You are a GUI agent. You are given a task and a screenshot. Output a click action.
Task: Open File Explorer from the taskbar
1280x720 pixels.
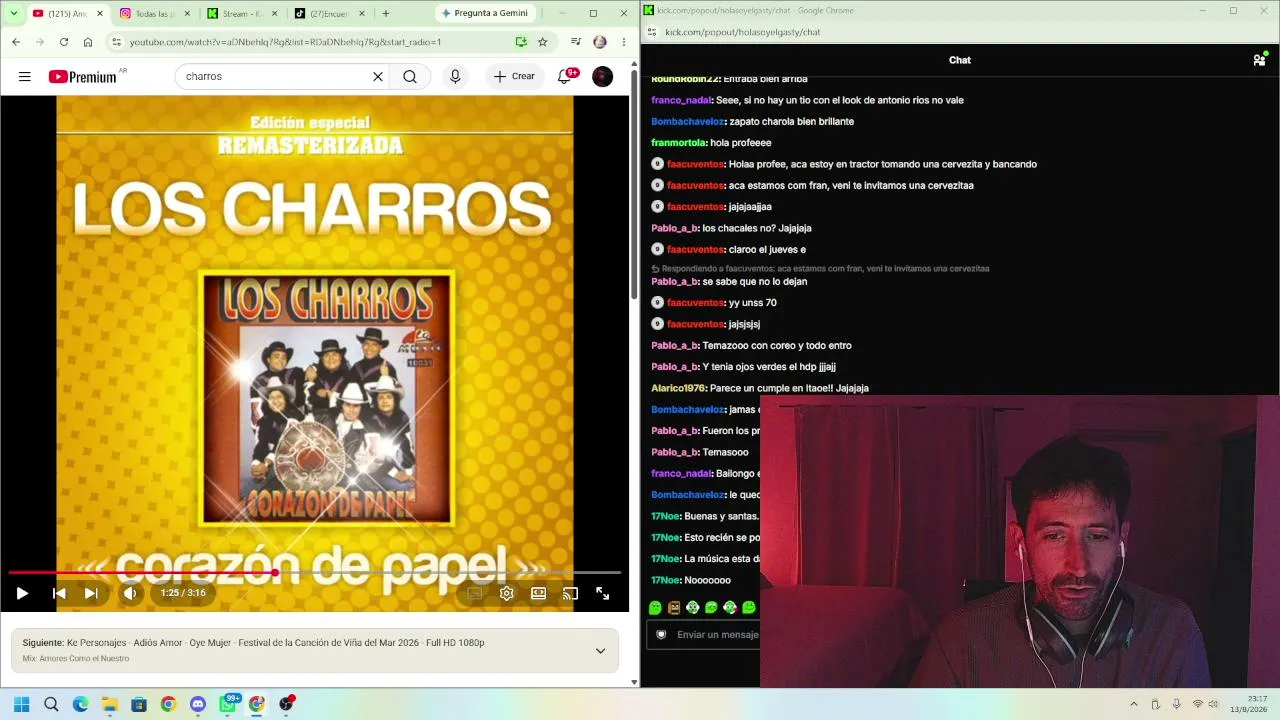click(110, 704)
